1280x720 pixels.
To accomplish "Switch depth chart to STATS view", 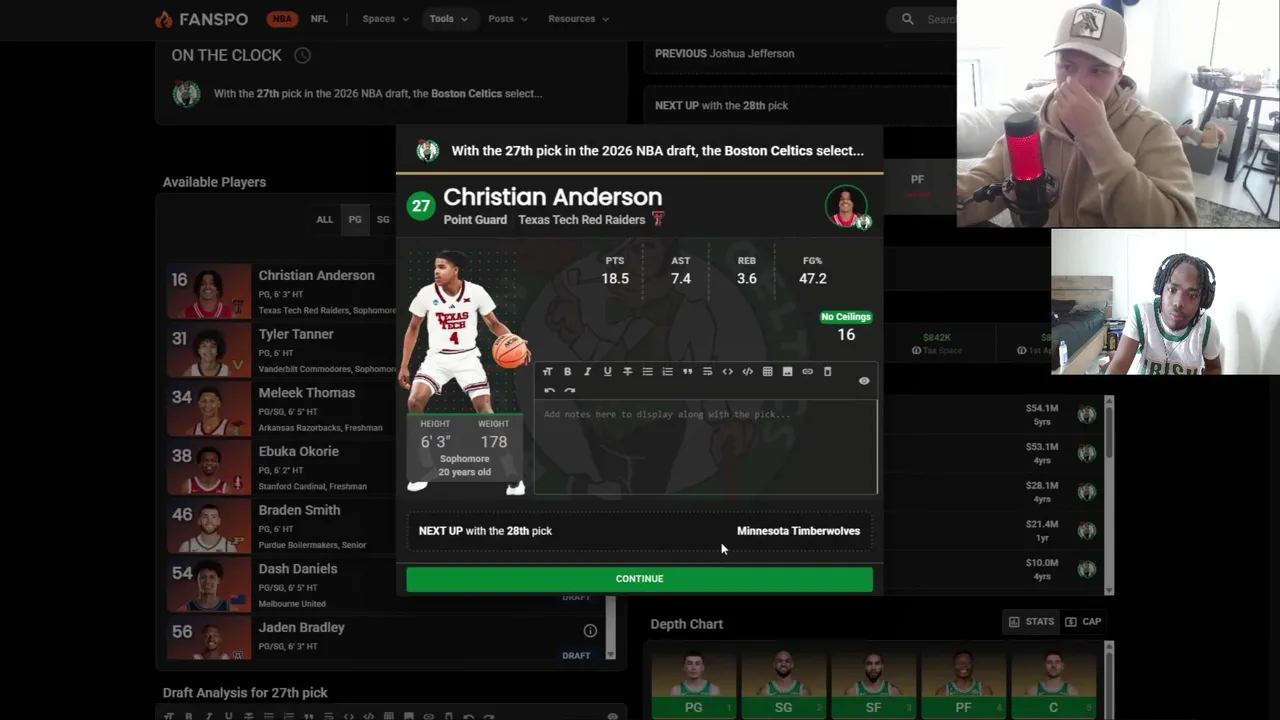I will point(1031,622).
